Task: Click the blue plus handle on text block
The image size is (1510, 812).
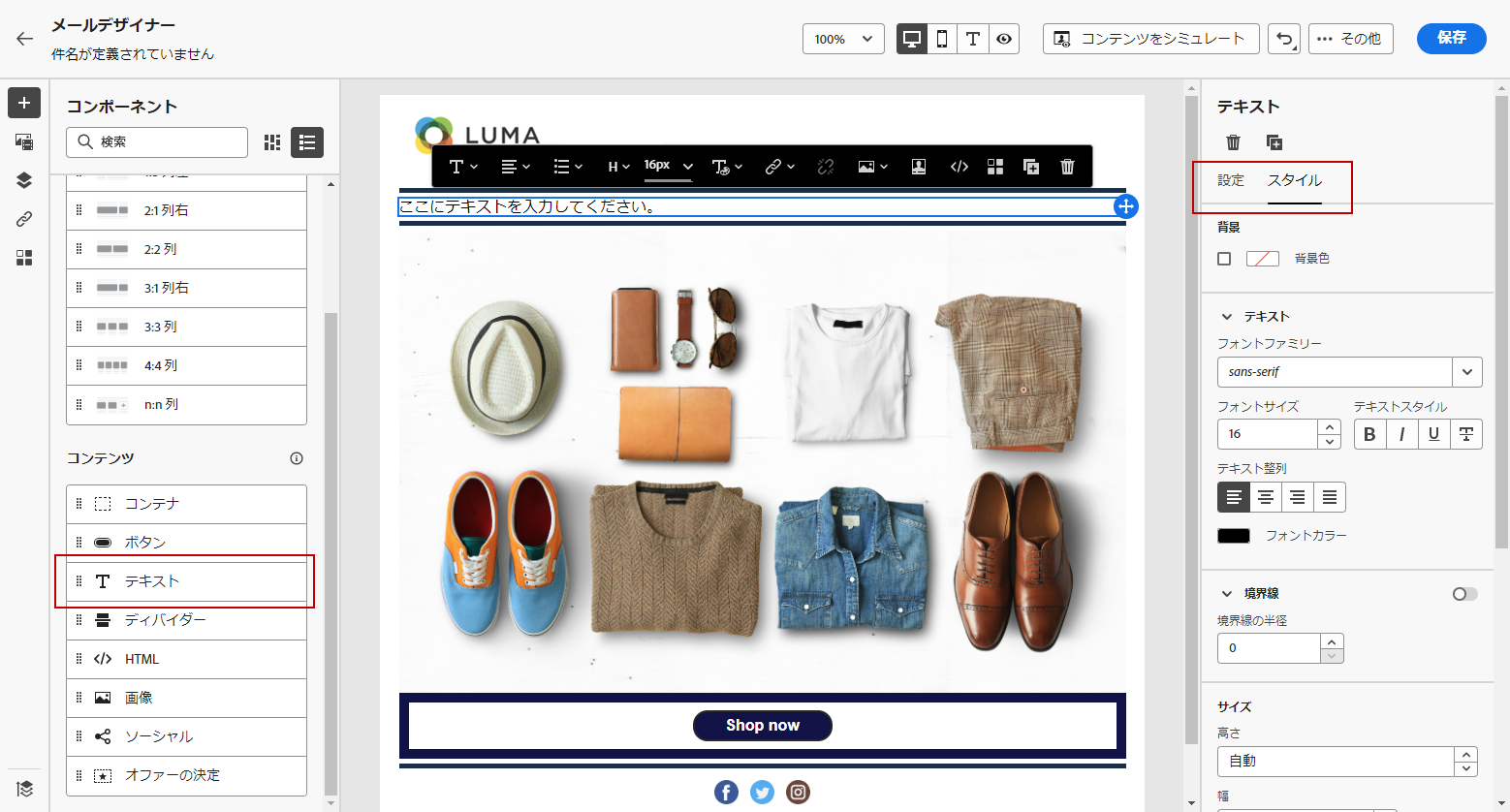Action: click(x=1125, y=206)
